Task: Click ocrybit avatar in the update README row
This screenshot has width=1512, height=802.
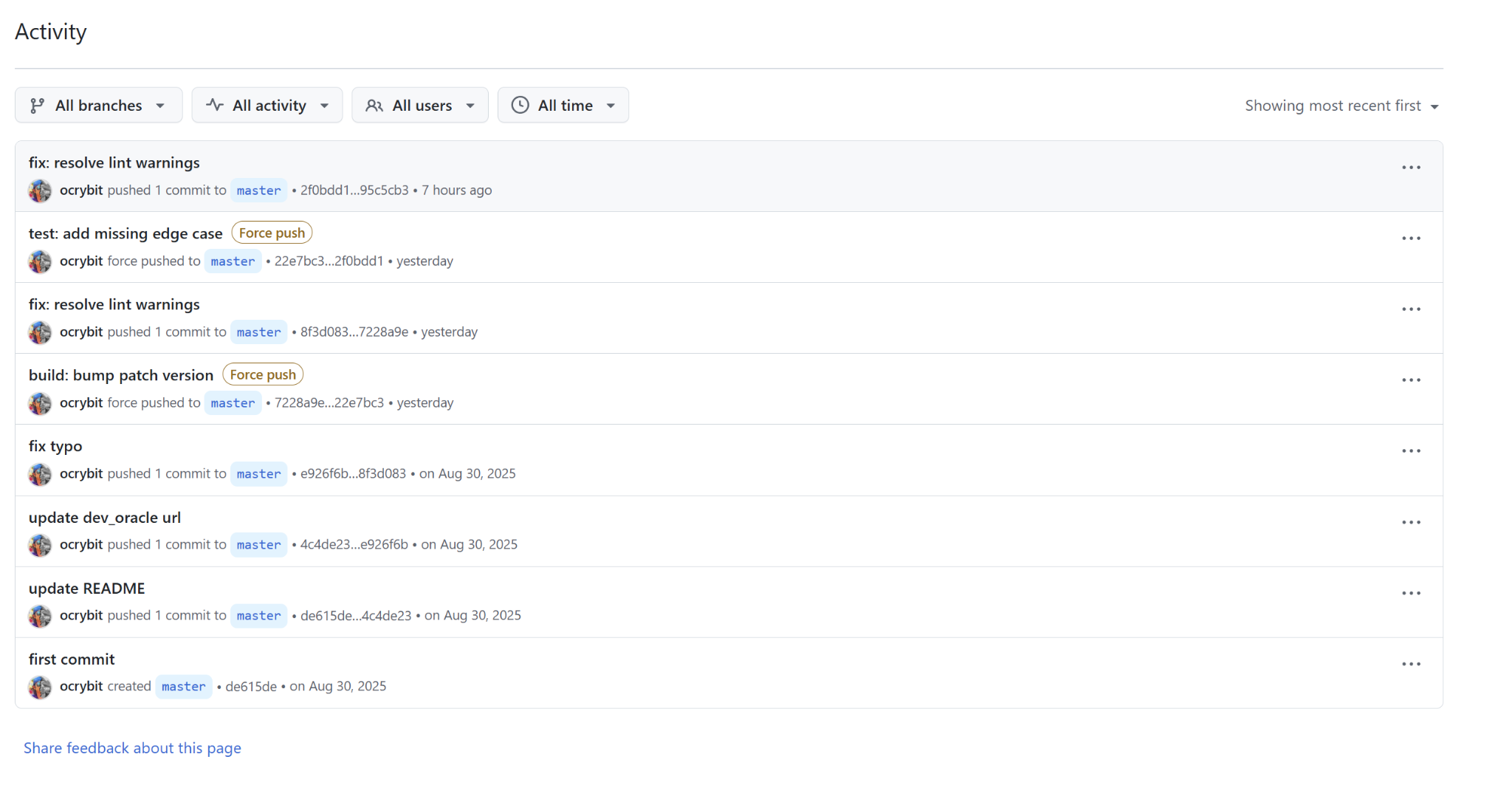Action: tap(40, 616)
